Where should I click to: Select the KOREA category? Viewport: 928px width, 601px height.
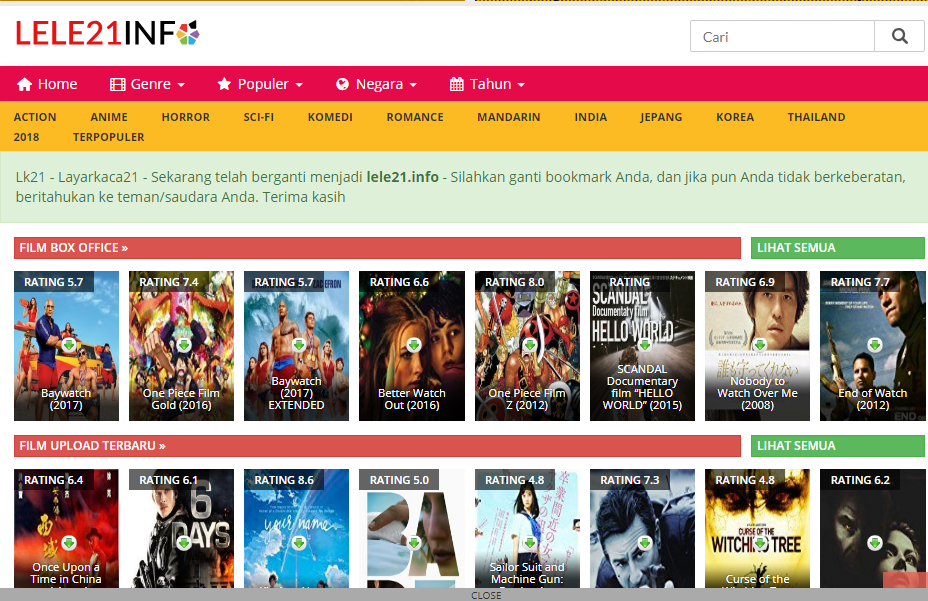coord(735,117)
